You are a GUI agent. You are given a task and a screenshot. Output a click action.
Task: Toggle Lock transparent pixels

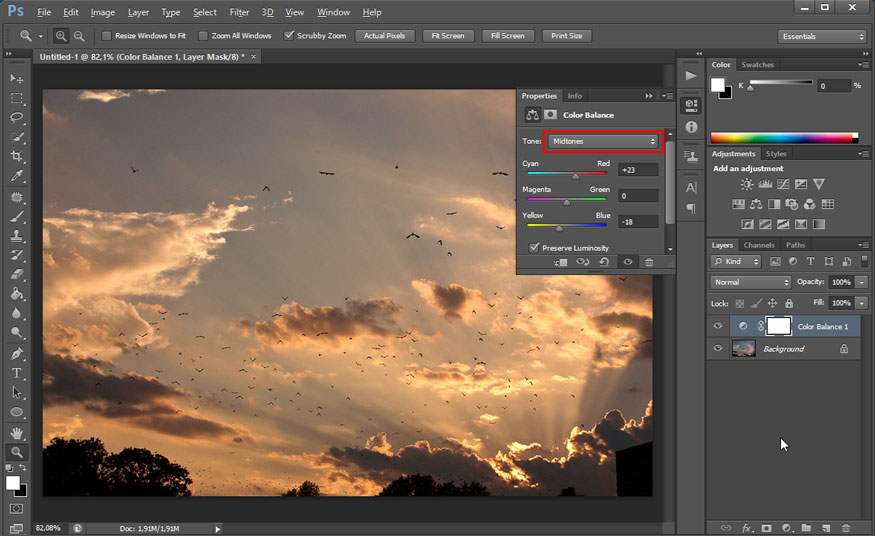pyautogui.click(x=739, y=303)
